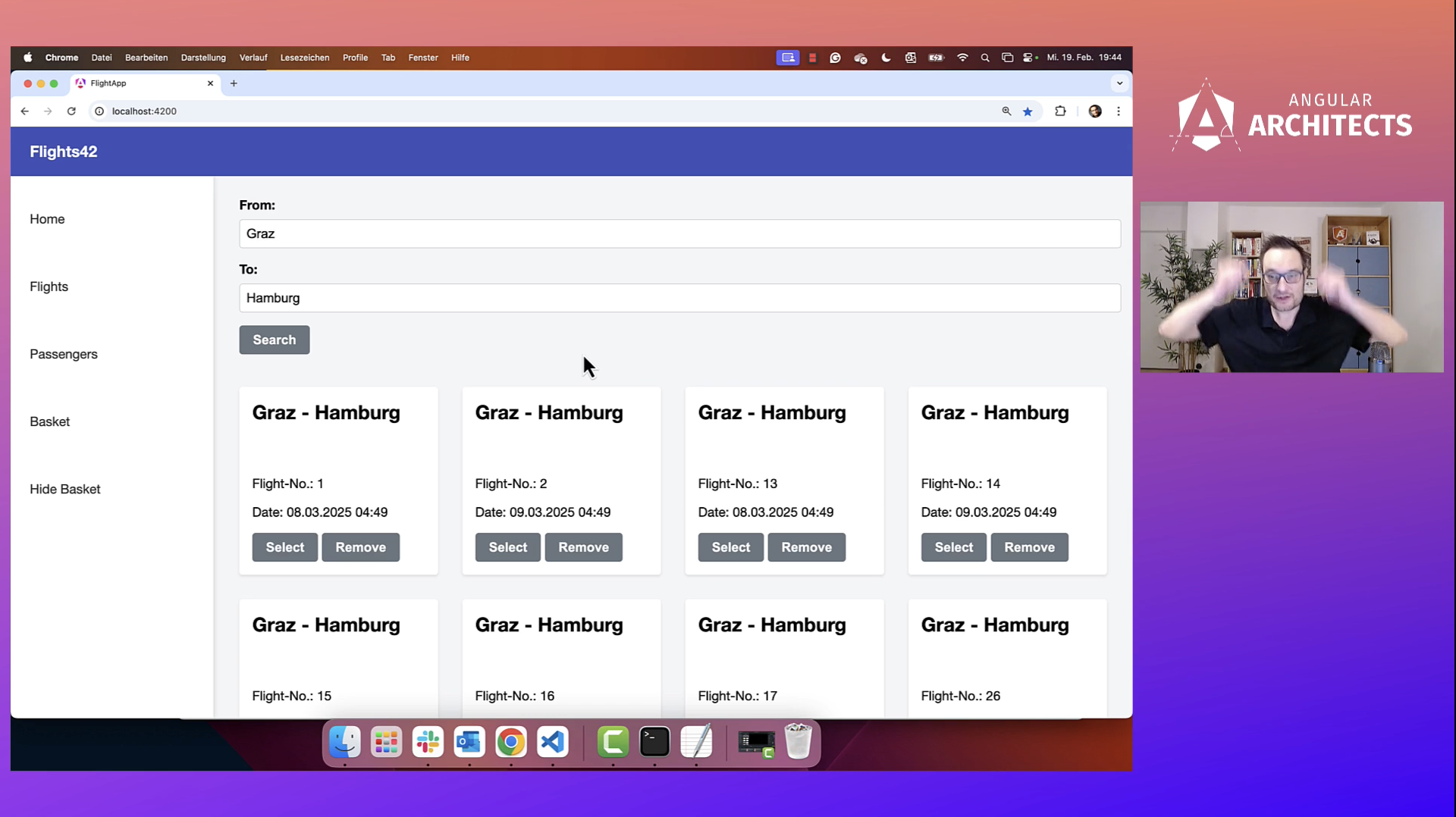
Task: Toggle Hide Basket in the sidebar
Action: 65,489
